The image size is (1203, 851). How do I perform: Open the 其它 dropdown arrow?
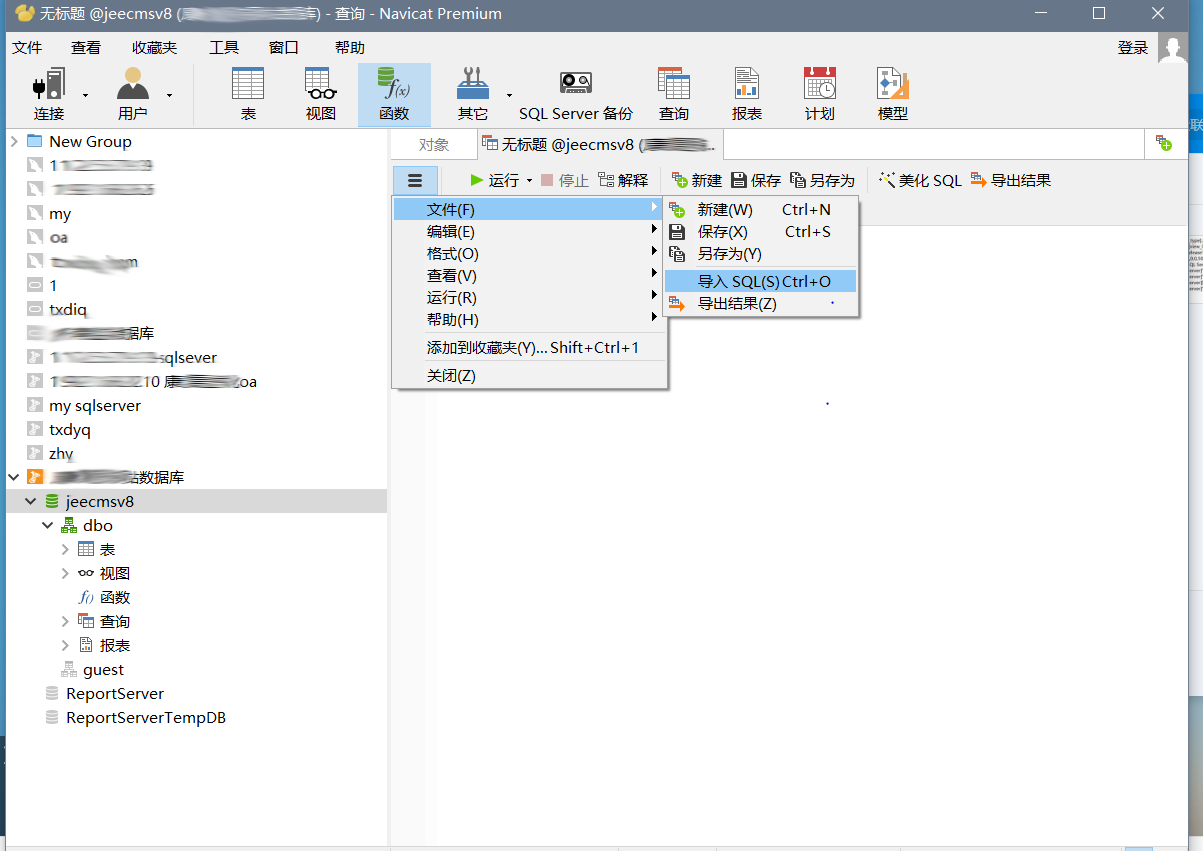pos(509,95)
